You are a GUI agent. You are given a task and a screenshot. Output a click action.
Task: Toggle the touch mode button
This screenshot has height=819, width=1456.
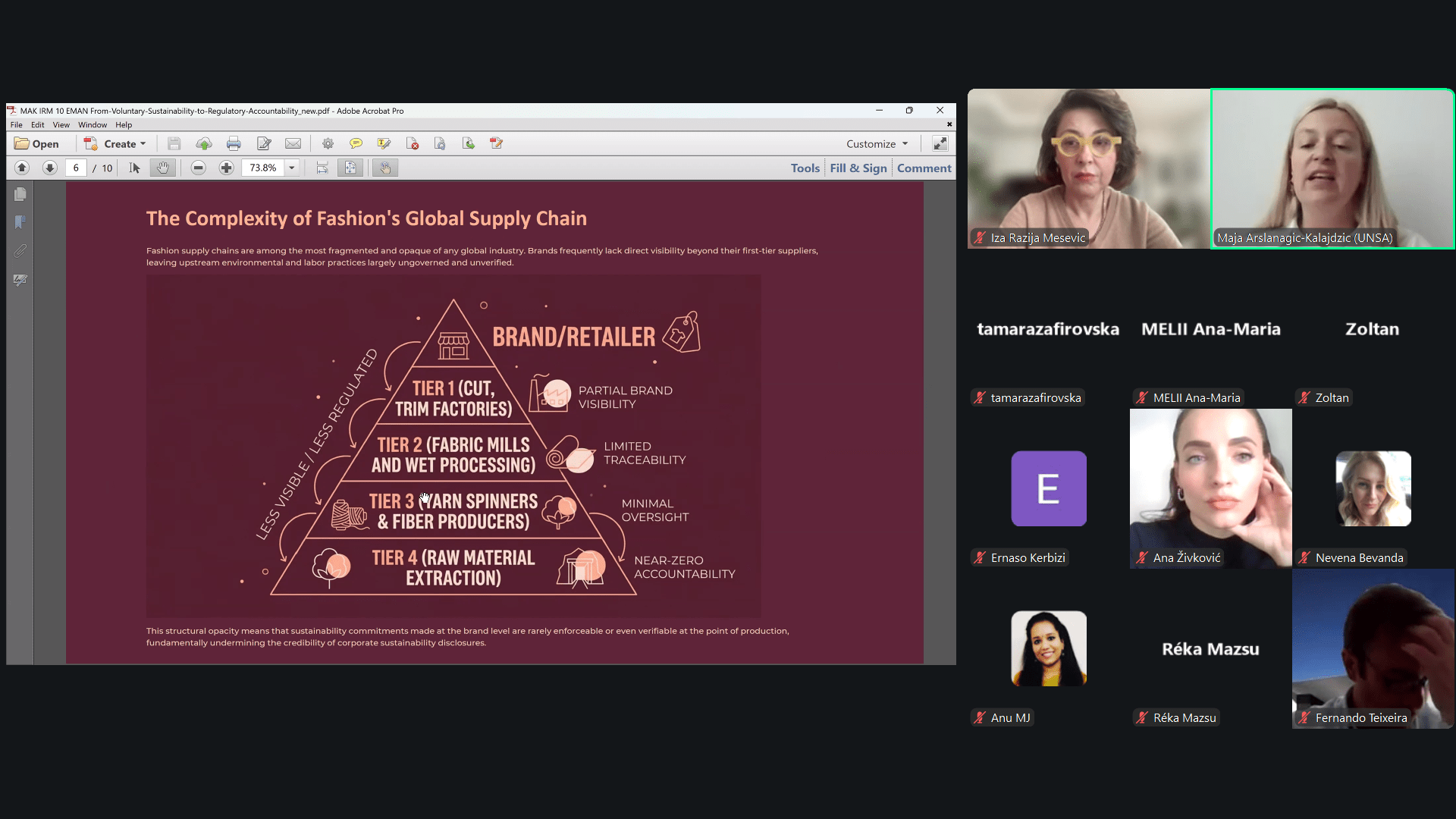(x=385, y=168)
